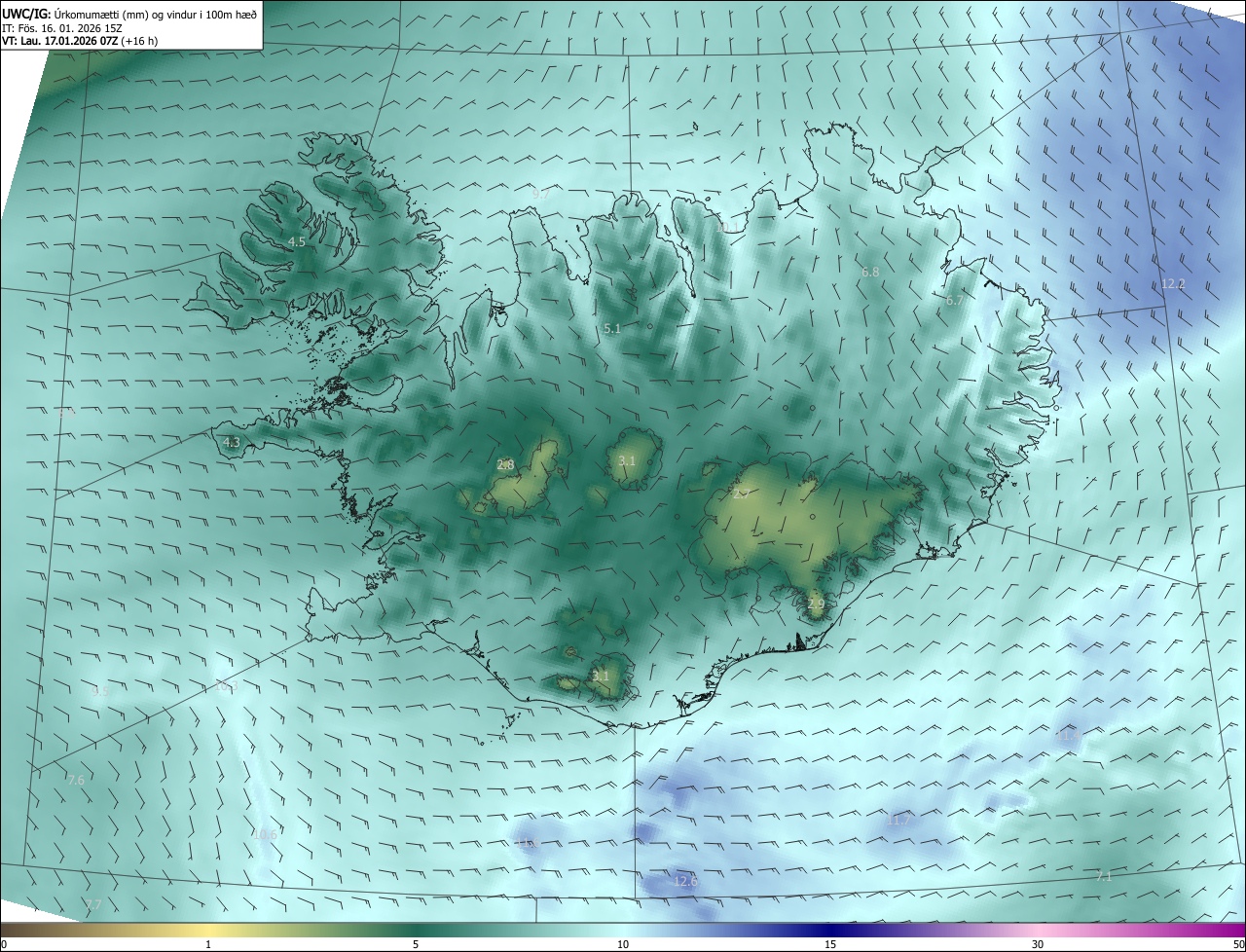Click the 6.8 value label
This screenshot has height=952, width=1246.
pos(870,273)
